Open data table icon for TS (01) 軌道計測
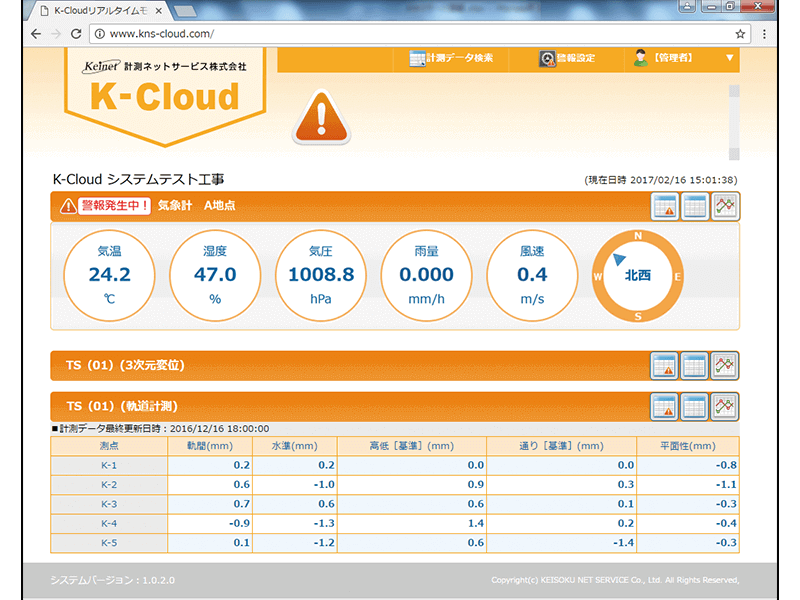The image size is (800, 600). tap(694, 407)
